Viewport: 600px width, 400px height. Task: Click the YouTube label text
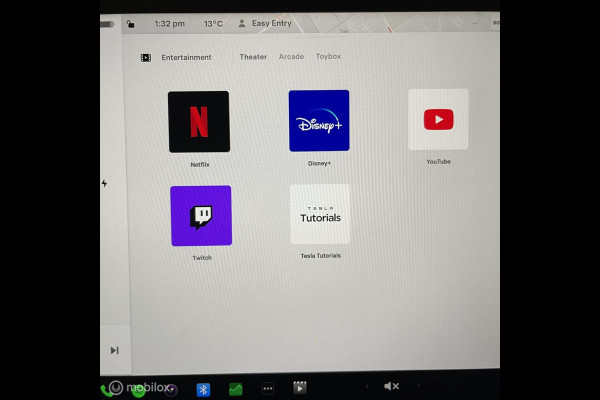click(439, 162)
